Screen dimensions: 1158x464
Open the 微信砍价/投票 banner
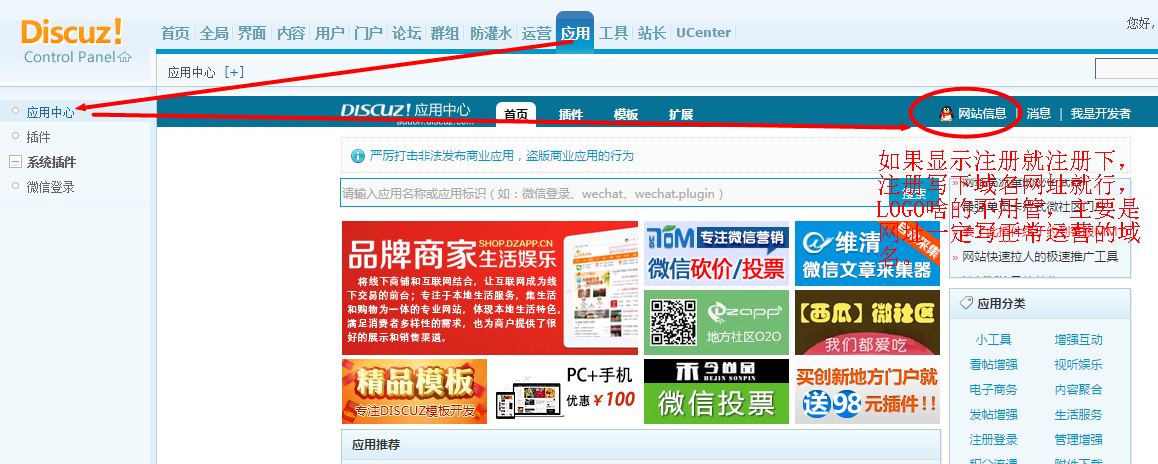[x=716, y=253]
